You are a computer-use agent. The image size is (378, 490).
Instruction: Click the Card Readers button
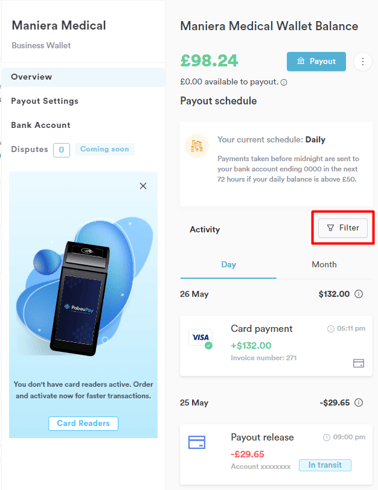point(83,423)
